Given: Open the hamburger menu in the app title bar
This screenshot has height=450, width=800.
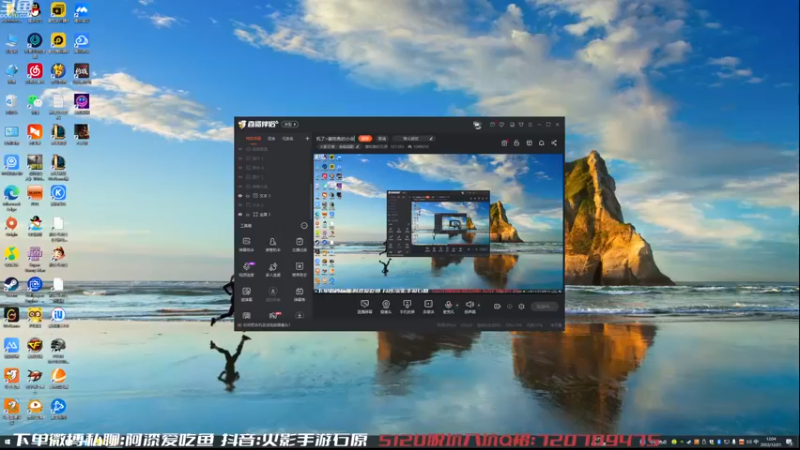Looking at the screenshot, I should click(x=531, y=124).
